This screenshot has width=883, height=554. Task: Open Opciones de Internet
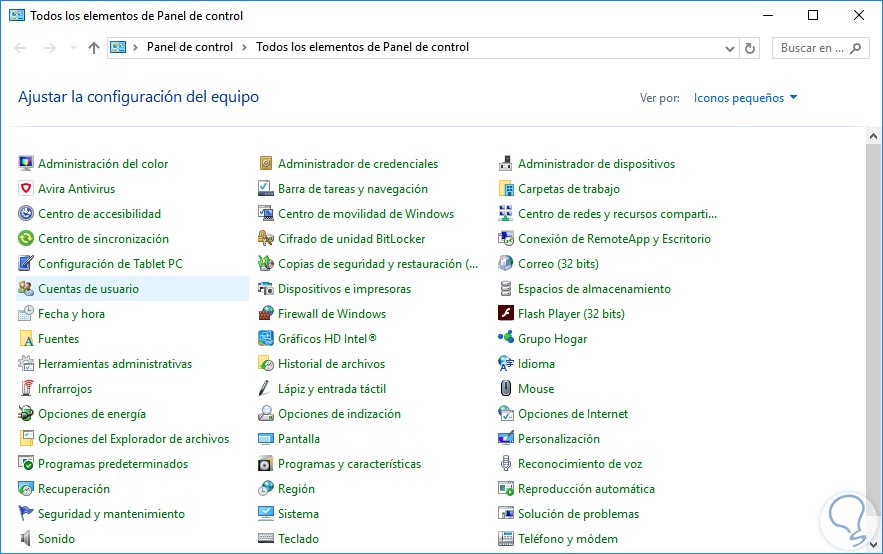click(573, 414)
